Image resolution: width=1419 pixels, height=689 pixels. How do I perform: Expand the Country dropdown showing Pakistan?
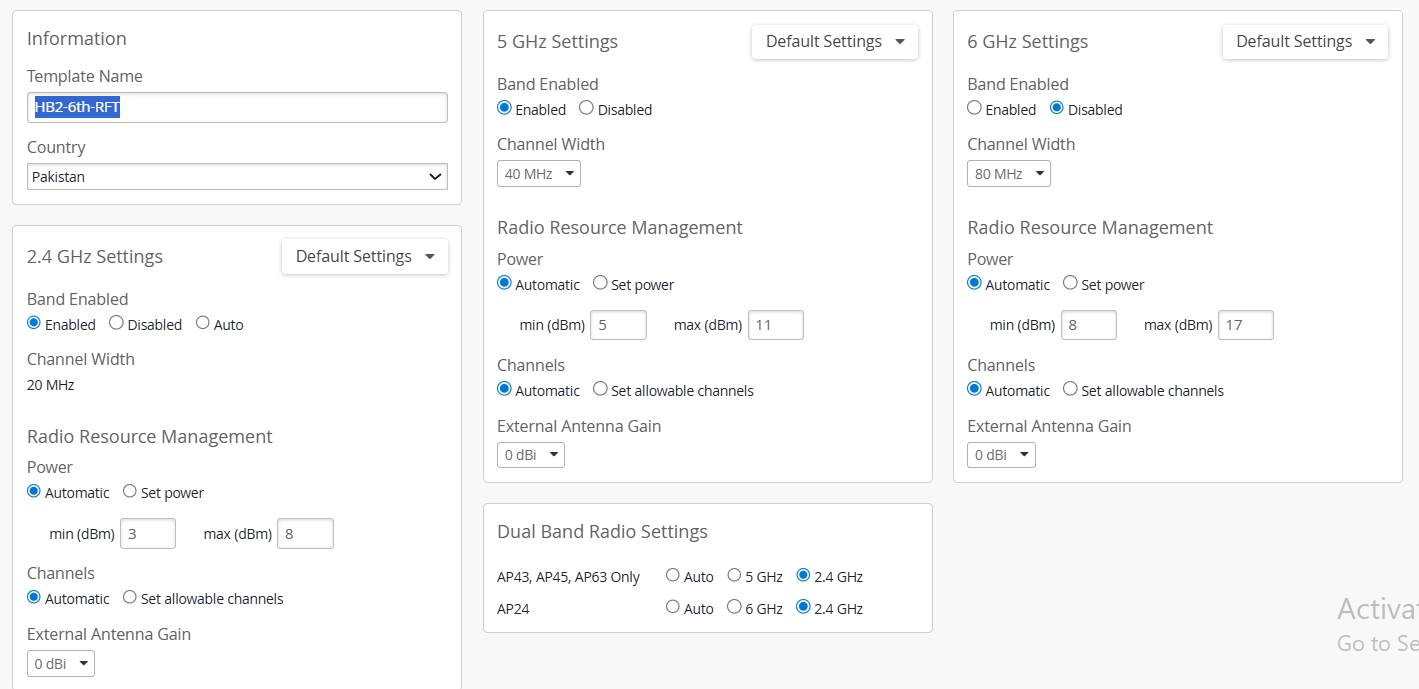pyautogui.click(x=237, y=177)
